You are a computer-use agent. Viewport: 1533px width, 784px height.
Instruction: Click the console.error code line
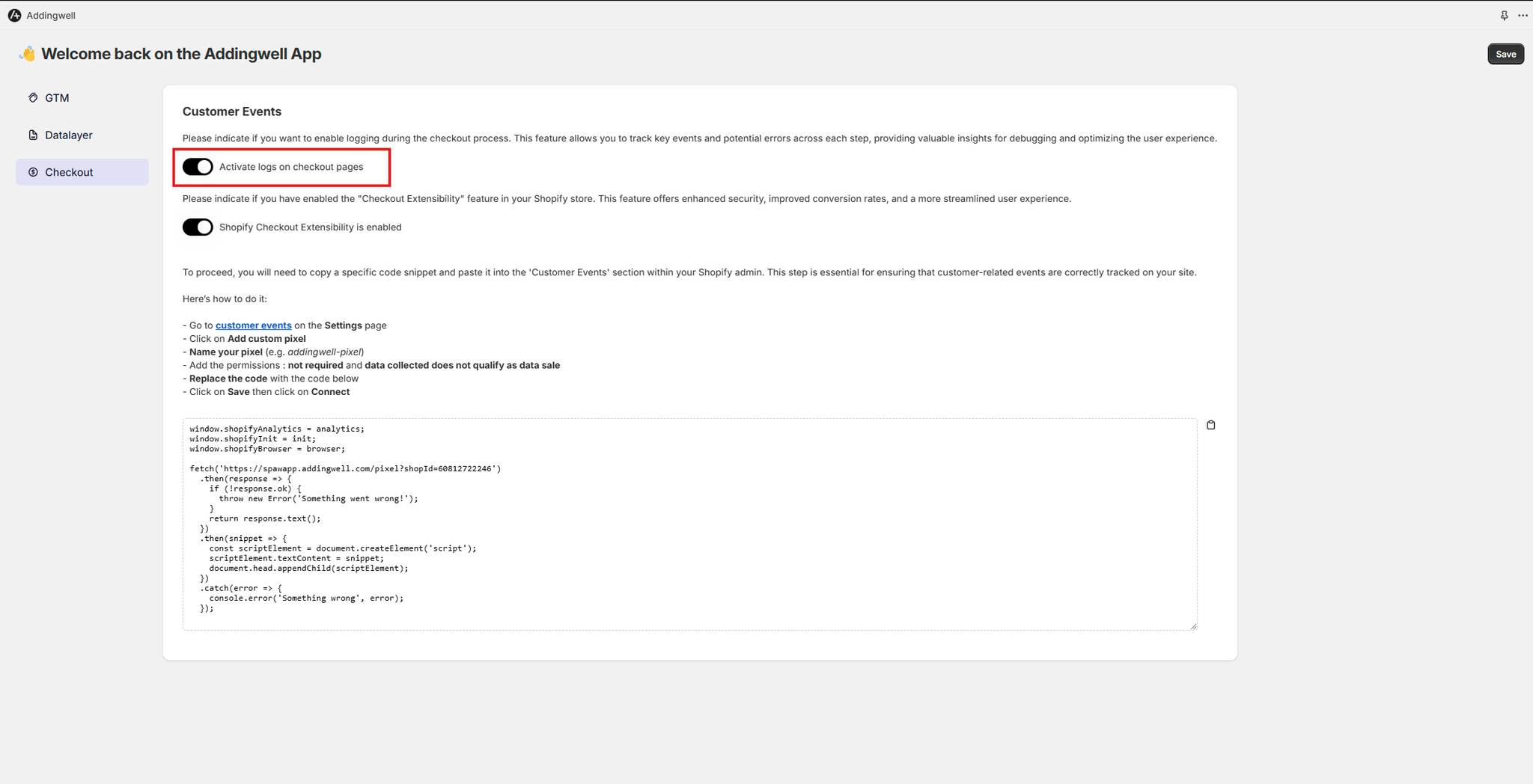(306, 598)
